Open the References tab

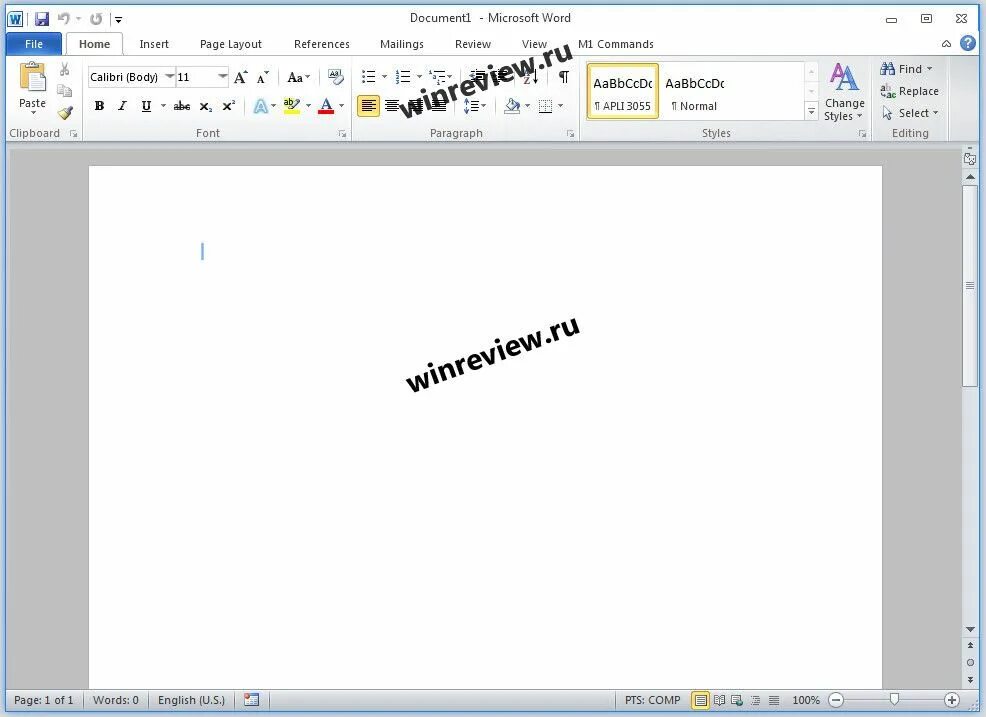click(x=321, y=44)
